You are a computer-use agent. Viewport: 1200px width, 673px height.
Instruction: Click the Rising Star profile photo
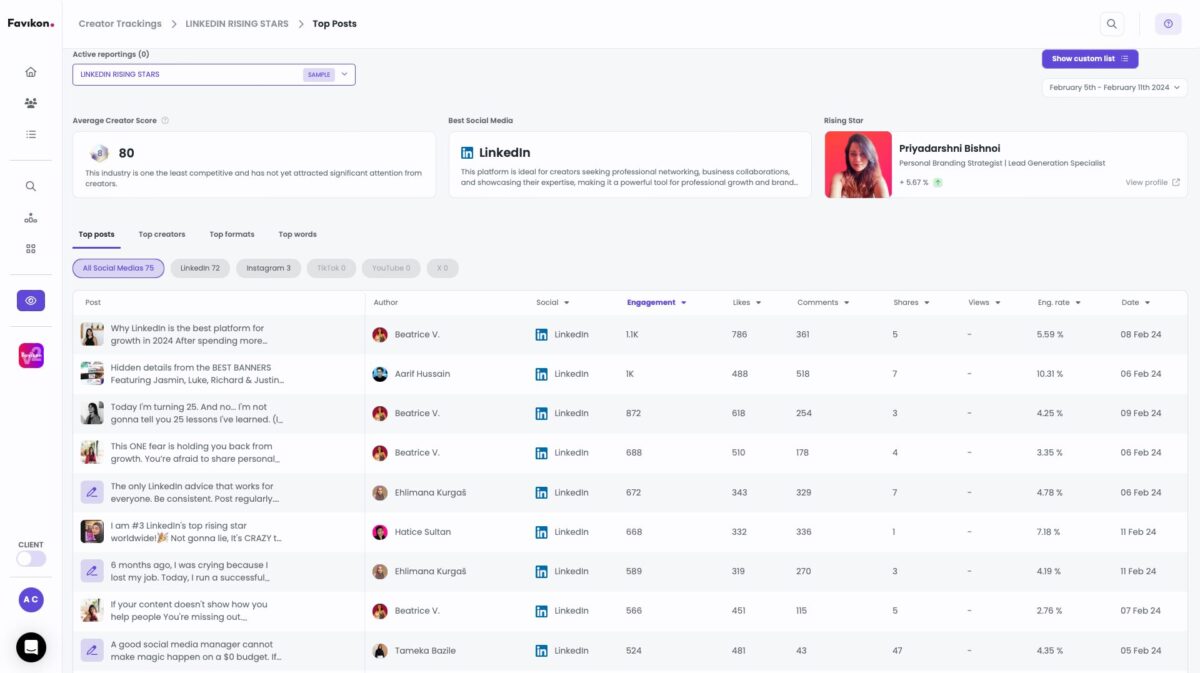click(x=857, y=163)
